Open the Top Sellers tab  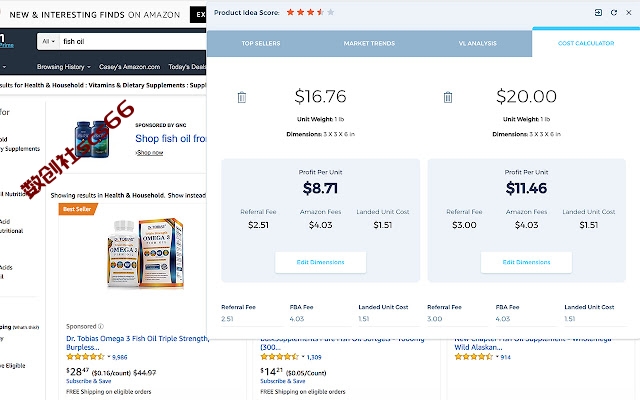click(x=261, y=43)
